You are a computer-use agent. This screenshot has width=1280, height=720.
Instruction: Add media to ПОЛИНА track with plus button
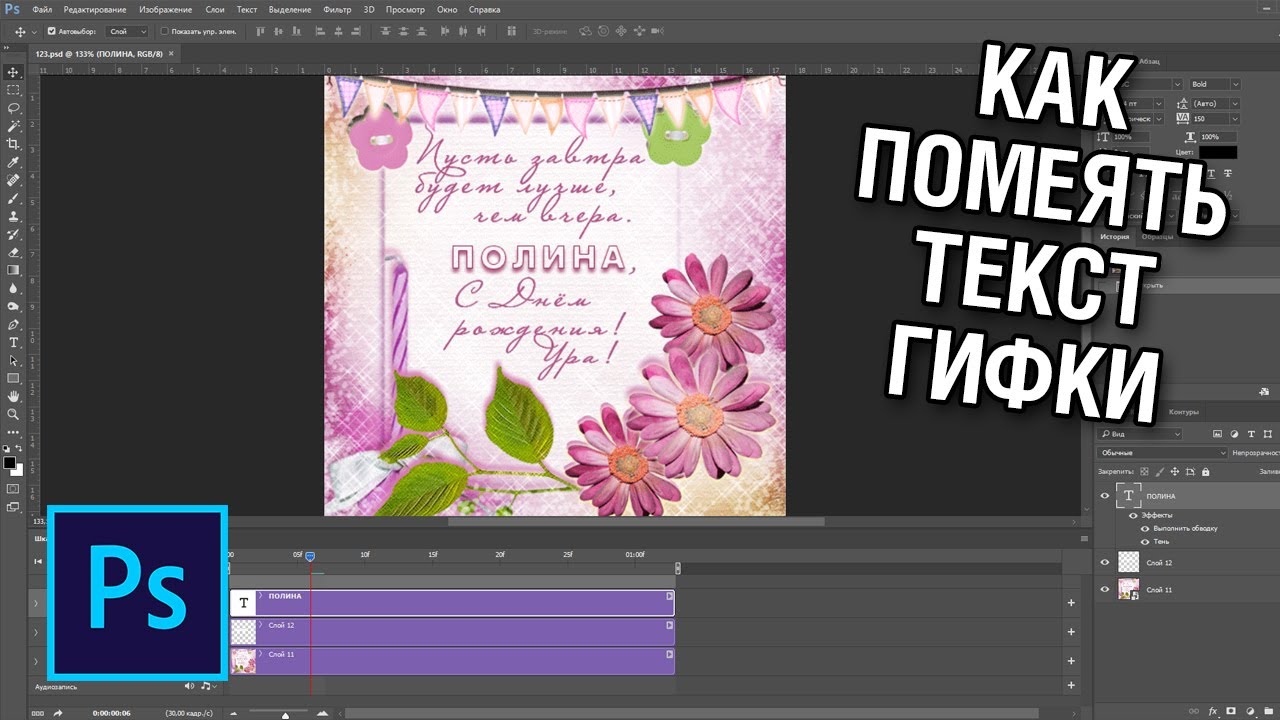pyautogui.click(x=1071, y=603)
